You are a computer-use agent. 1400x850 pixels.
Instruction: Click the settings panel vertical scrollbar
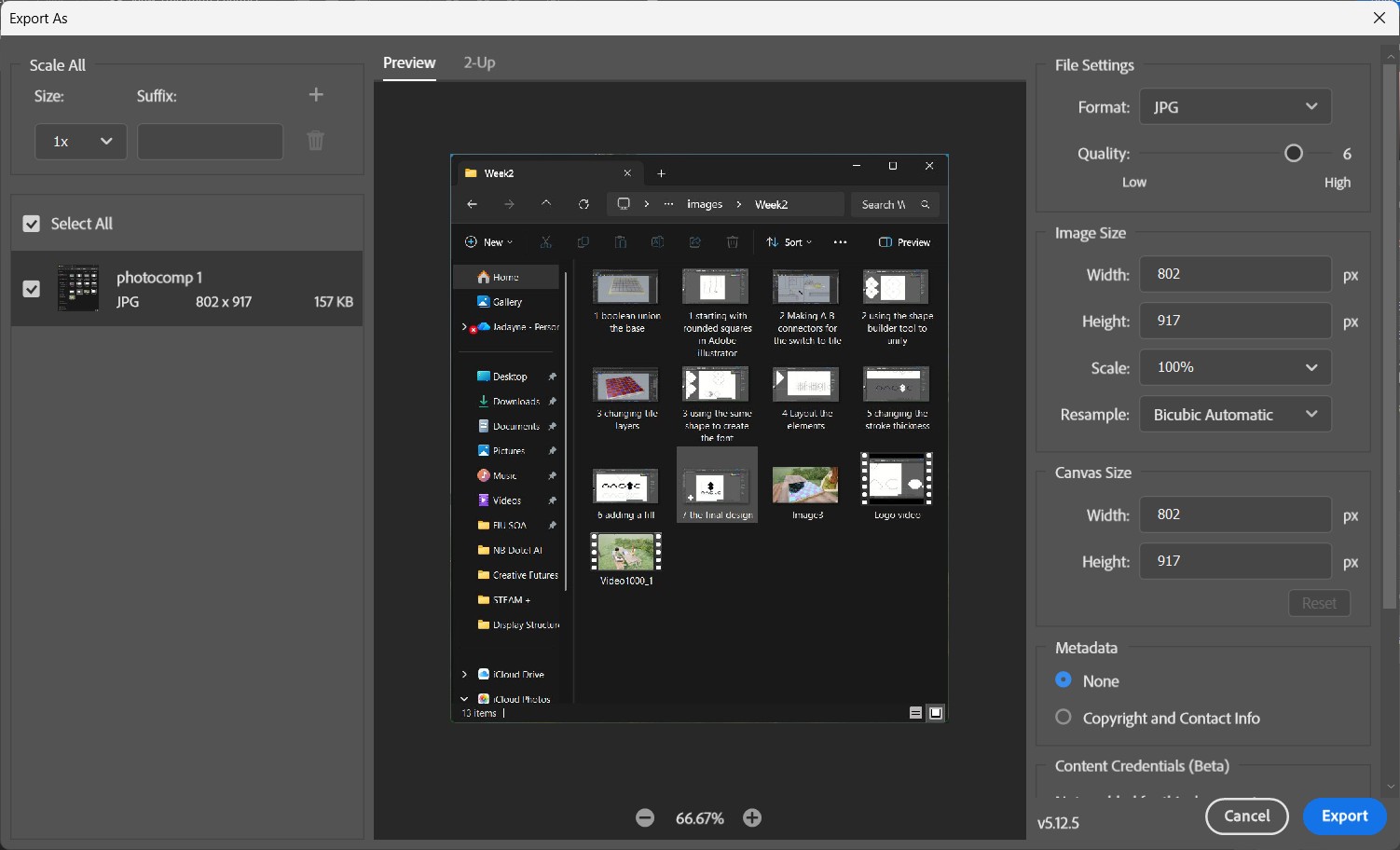click(1390, 336)
